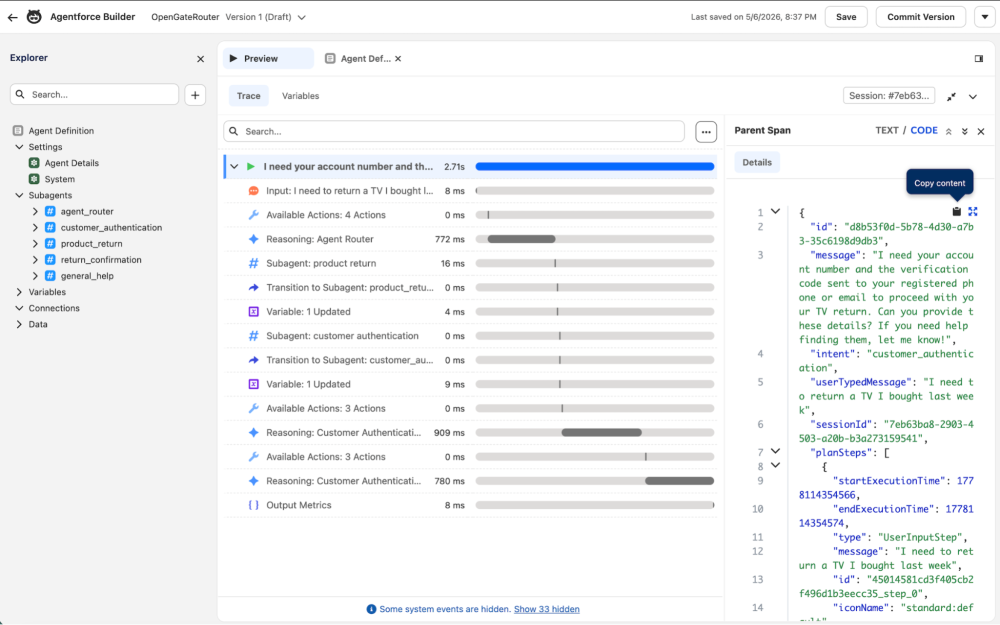
Task: Click the general_help hash icon
Action: click(50, 276)
